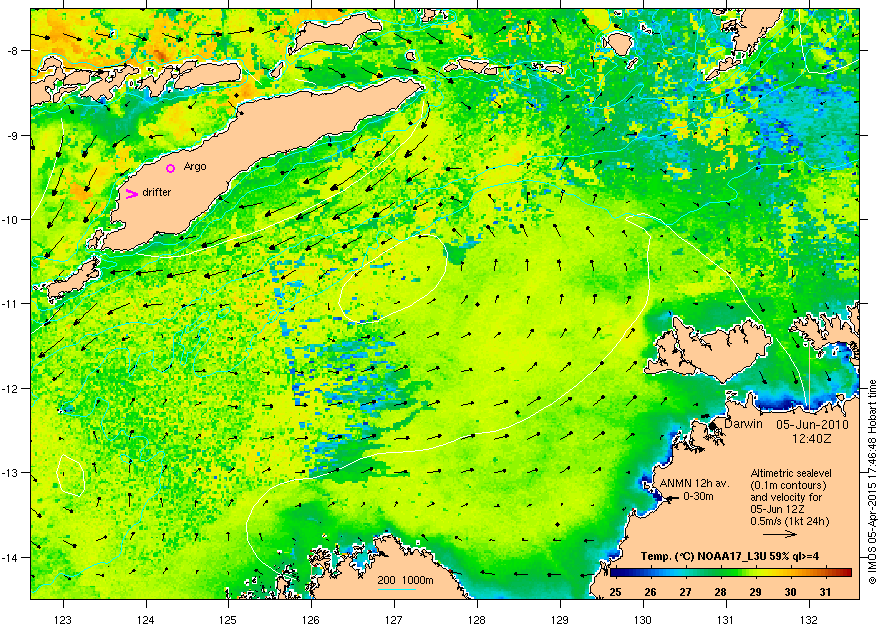Click the "and velocity for" caption line
Screen dimensions: 880x630
point(786,497)
